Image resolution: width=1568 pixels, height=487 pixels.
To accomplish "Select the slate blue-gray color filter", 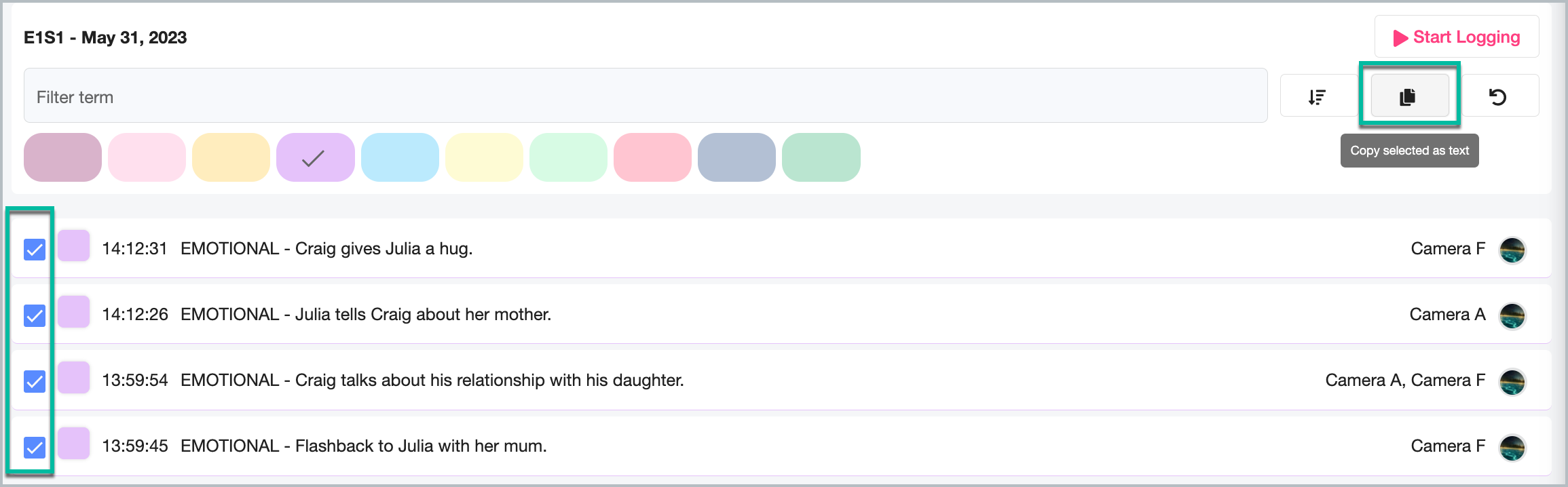I will click(x=736, y=157).
